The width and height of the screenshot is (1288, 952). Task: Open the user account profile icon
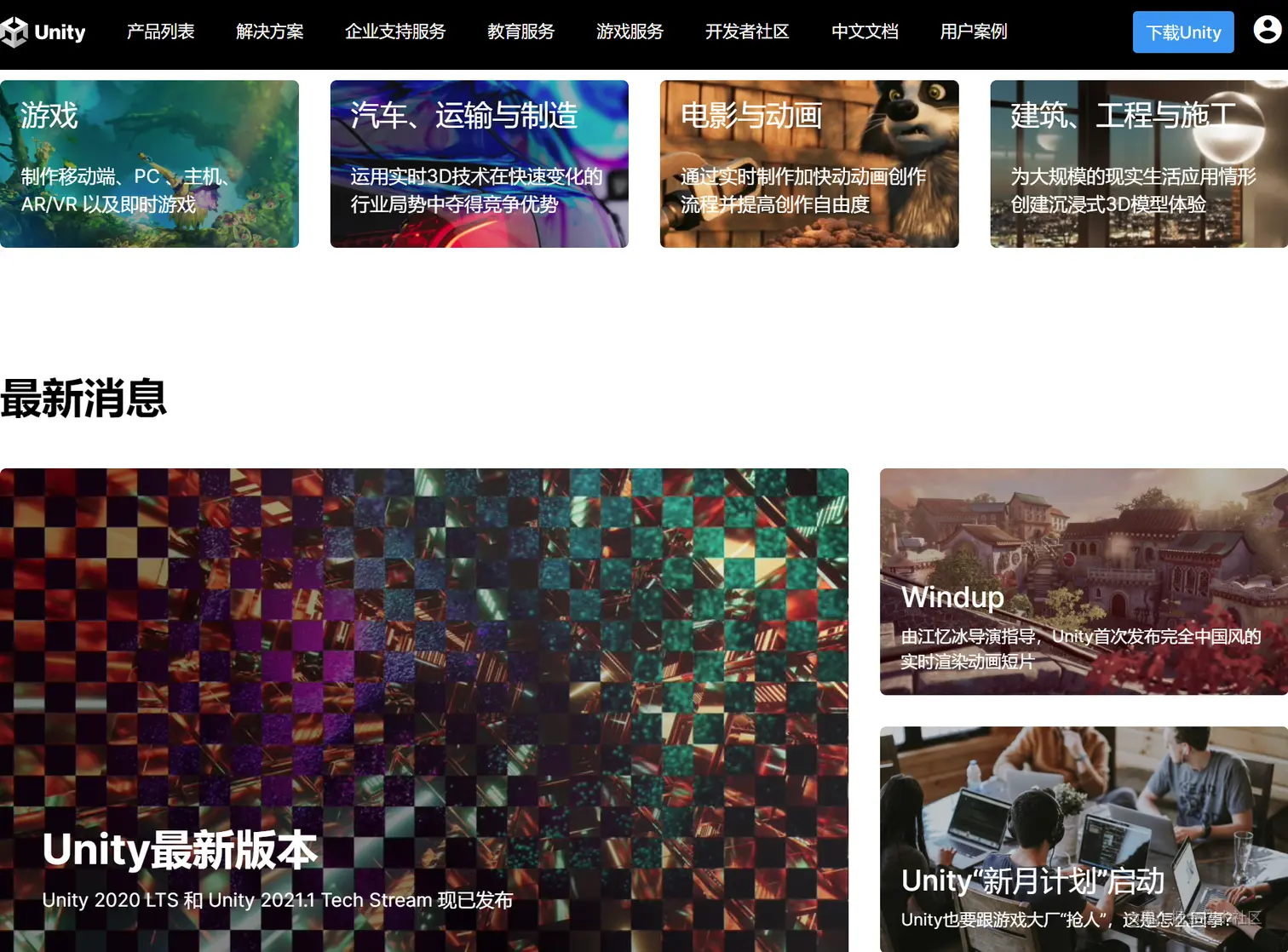coord(1267,30)
